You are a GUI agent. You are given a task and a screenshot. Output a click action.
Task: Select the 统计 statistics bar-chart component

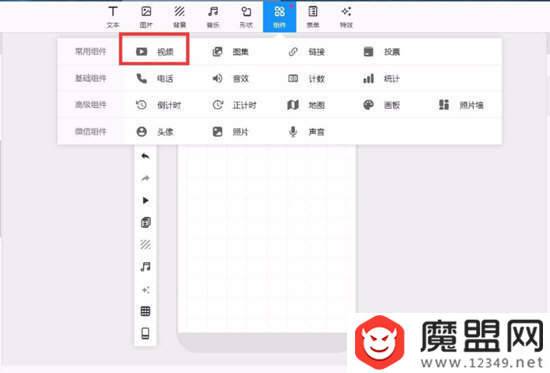[x=382, y=78]
